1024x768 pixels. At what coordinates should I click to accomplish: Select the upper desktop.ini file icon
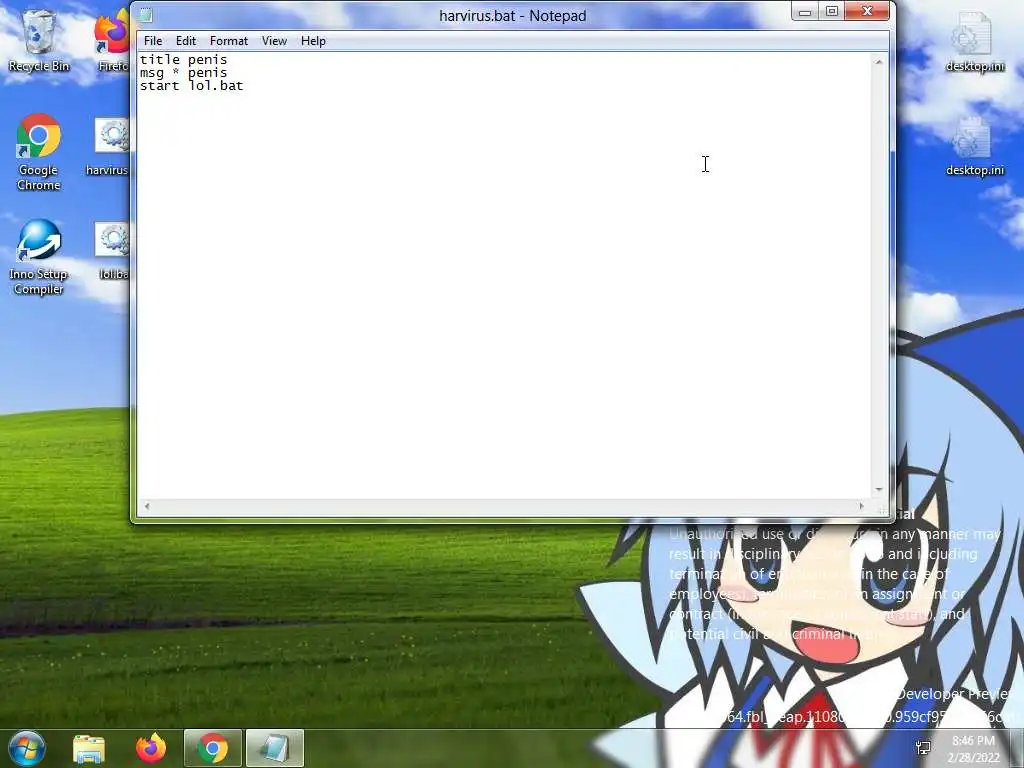tap(974, 42)
